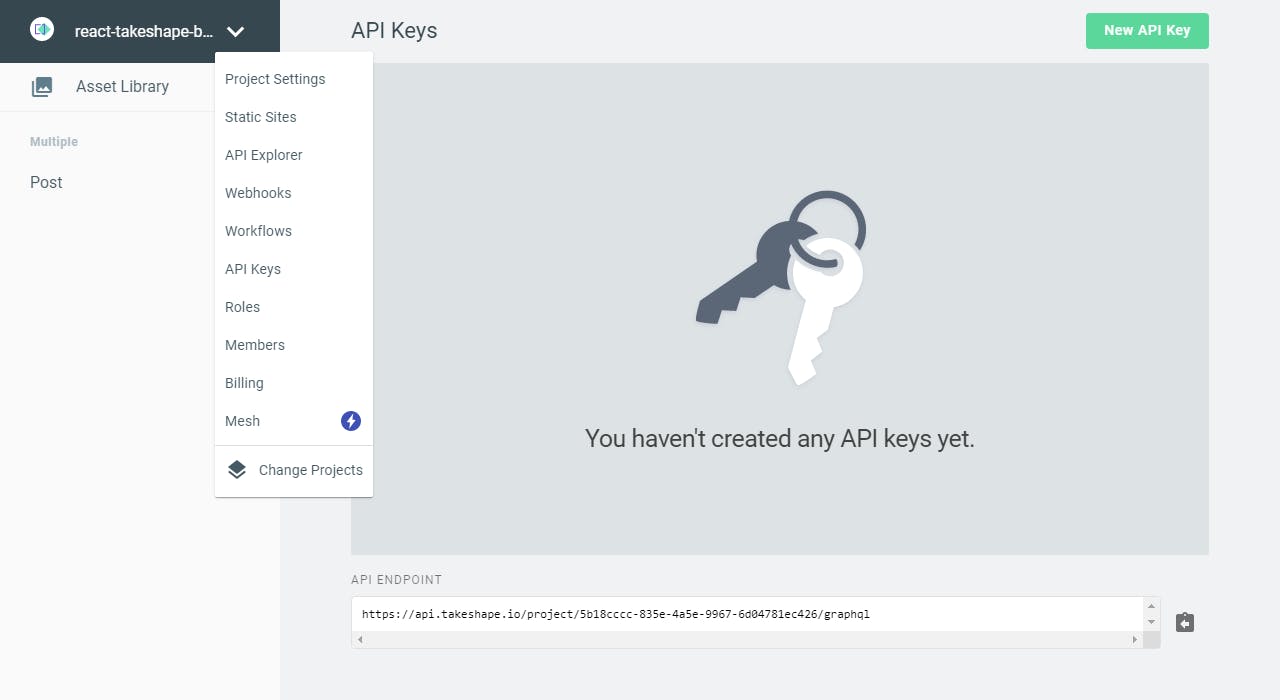Expand the project dropdown chevron
The image size is (1280, 700).
[x=235, y=31]
